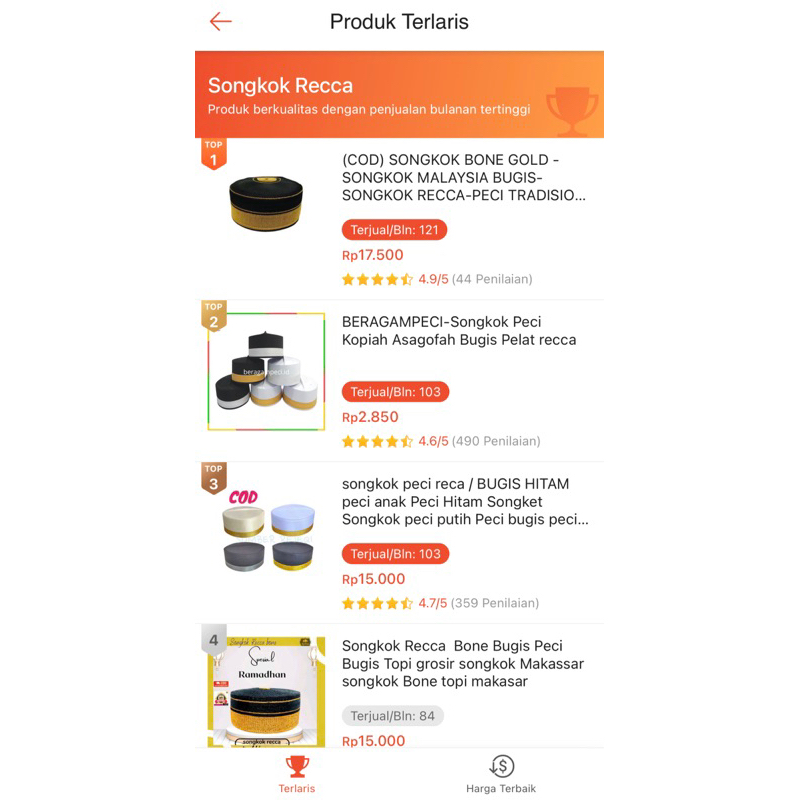Tap the Terjual/Bln: 84 badge
This screenshot has width=800, height=800.
point(392,716)
